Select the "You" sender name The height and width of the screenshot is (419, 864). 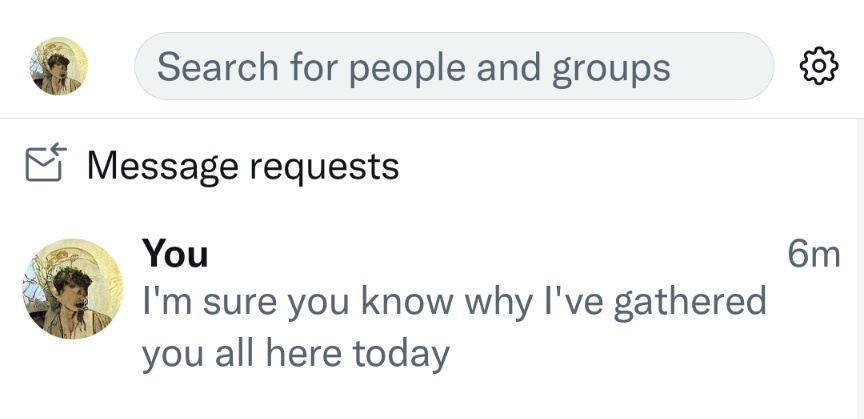pos(175,254)
